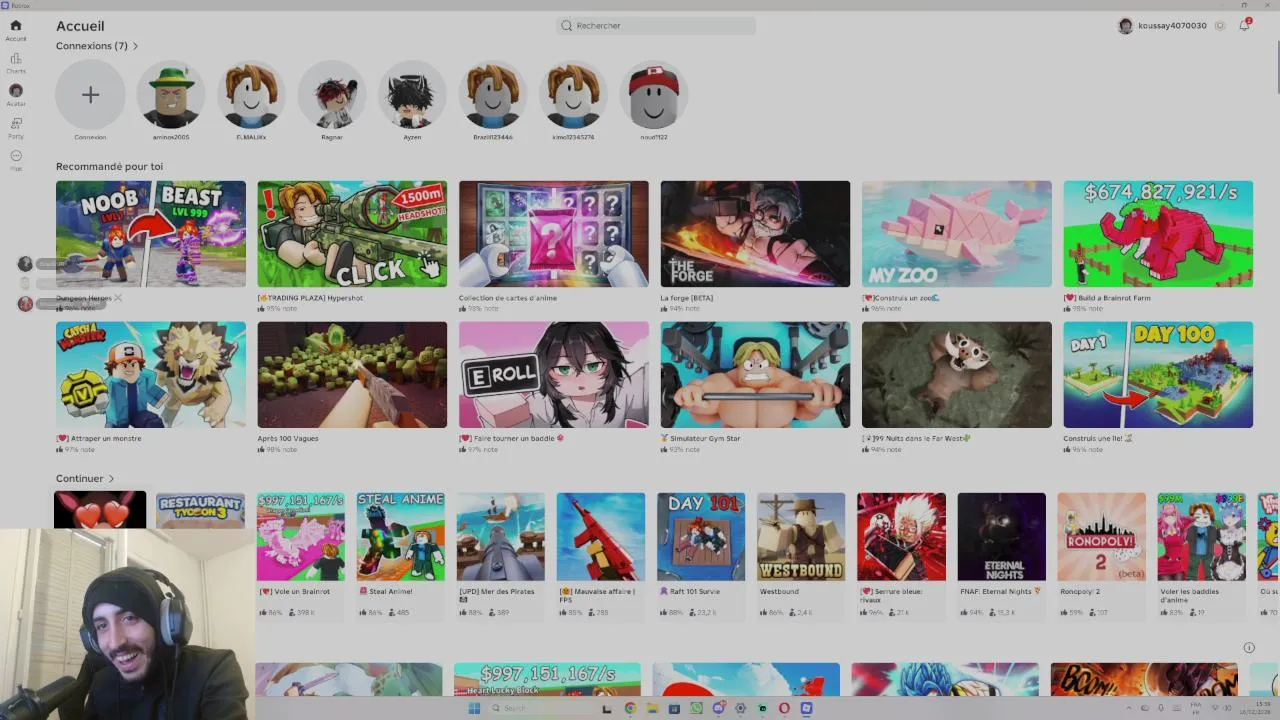Open the Party sidebar icon
1280x720 pixels.
click(15, 123)
